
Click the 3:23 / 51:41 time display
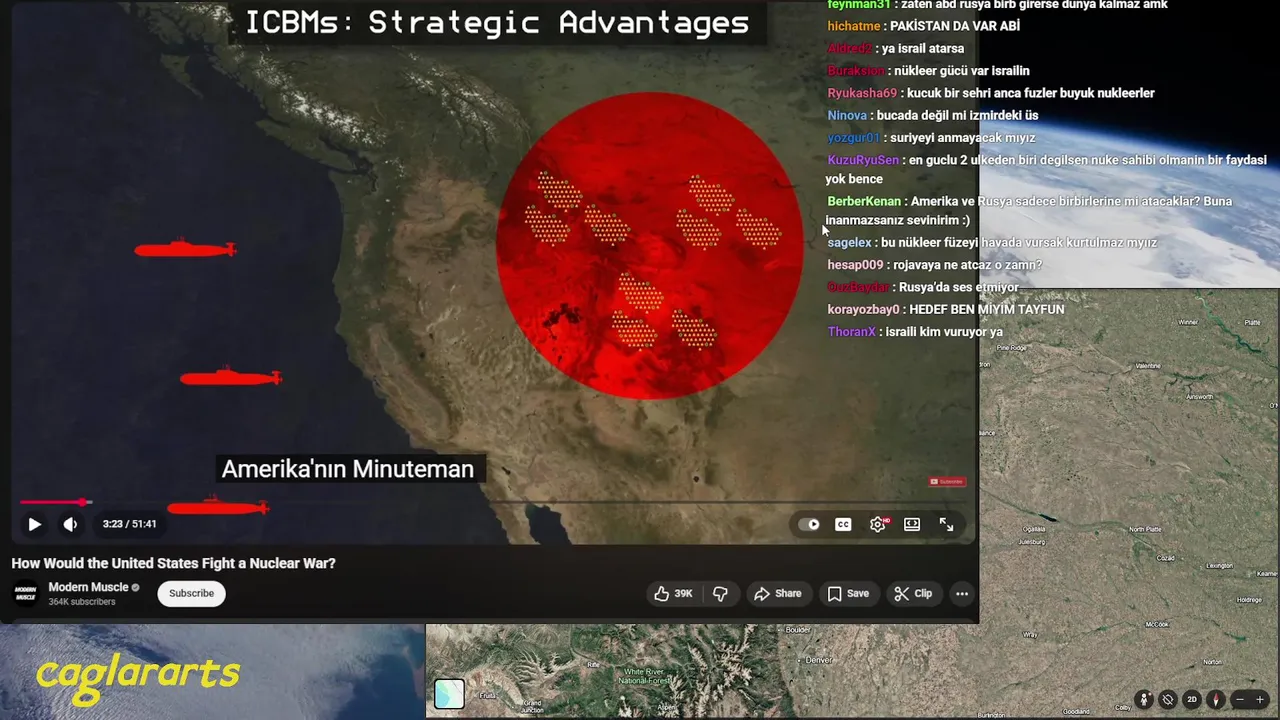tap(129, 524)
